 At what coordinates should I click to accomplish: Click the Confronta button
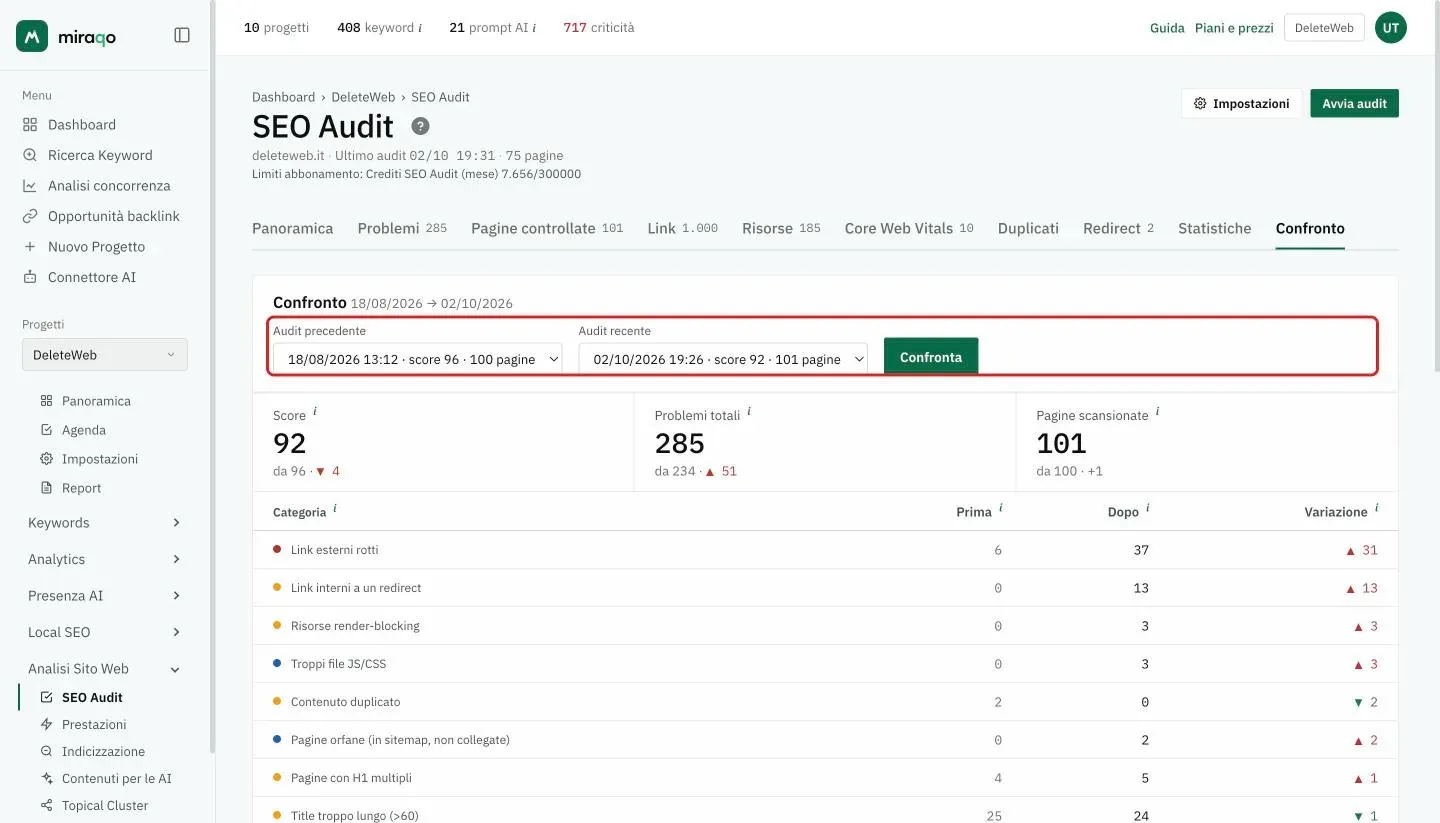coord(931,357)
